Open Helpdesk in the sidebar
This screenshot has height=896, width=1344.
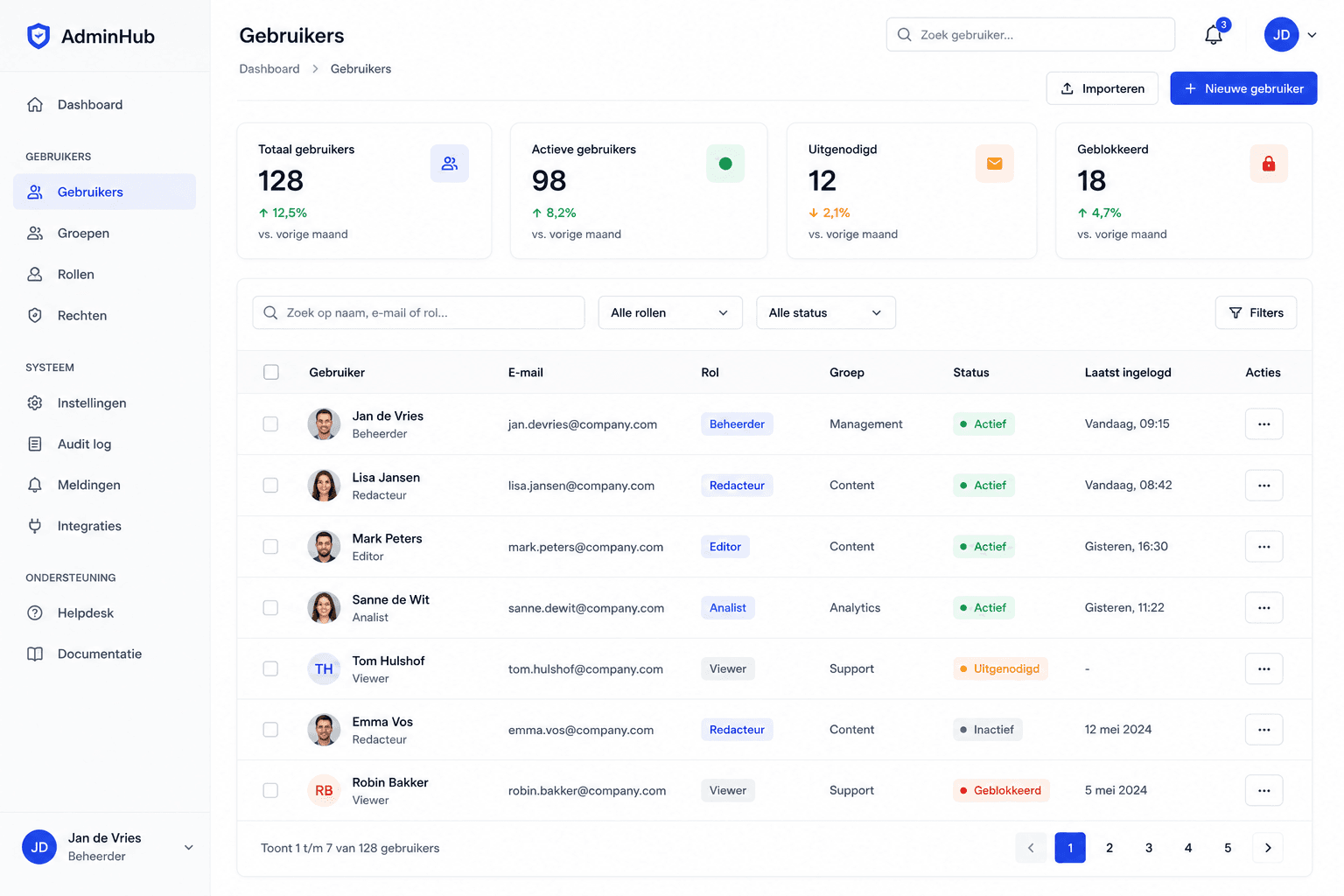[104, 612]
